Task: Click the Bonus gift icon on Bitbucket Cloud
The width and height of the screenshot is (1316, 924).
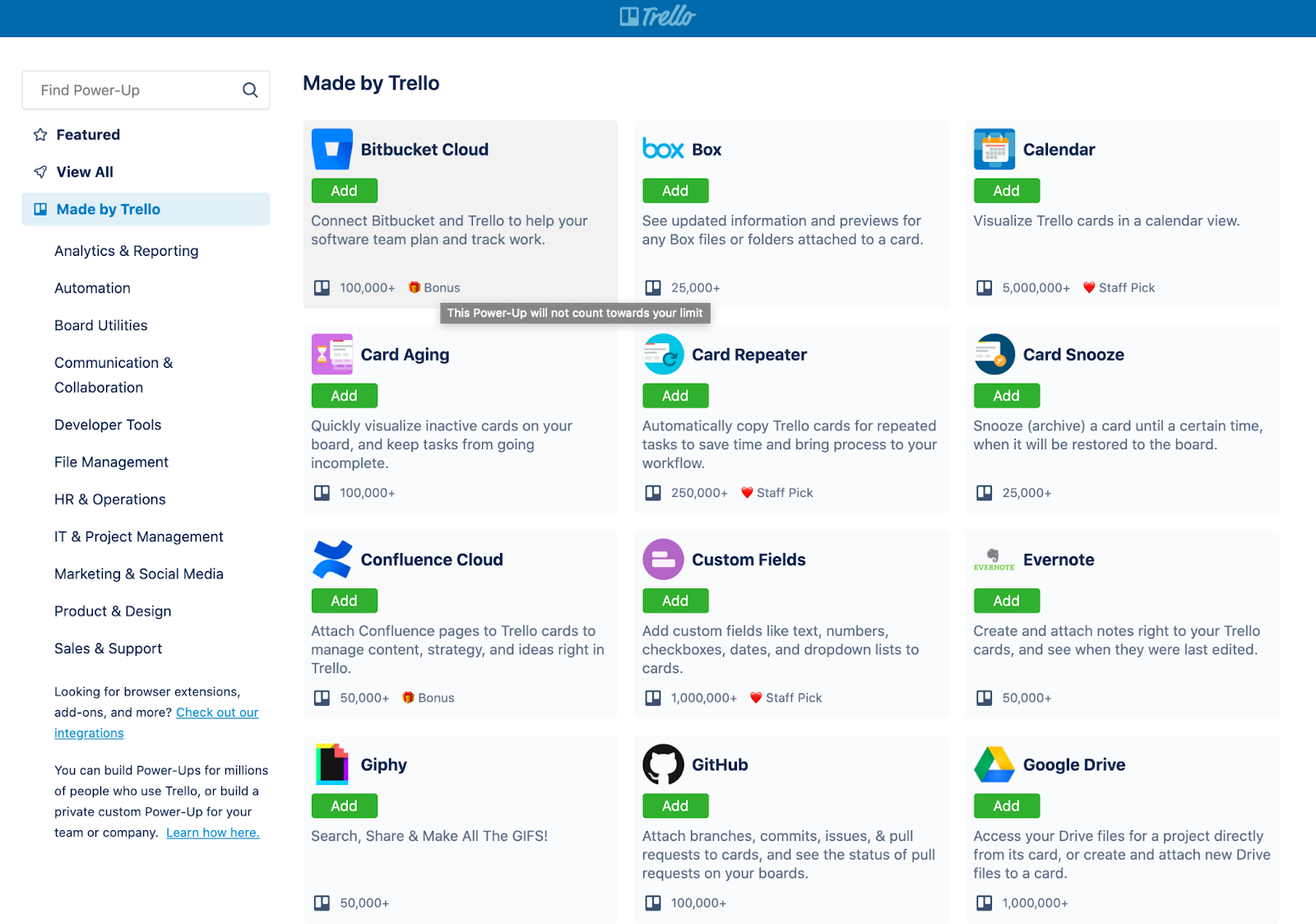Action: pyautogui.click(x=415, y=287)
